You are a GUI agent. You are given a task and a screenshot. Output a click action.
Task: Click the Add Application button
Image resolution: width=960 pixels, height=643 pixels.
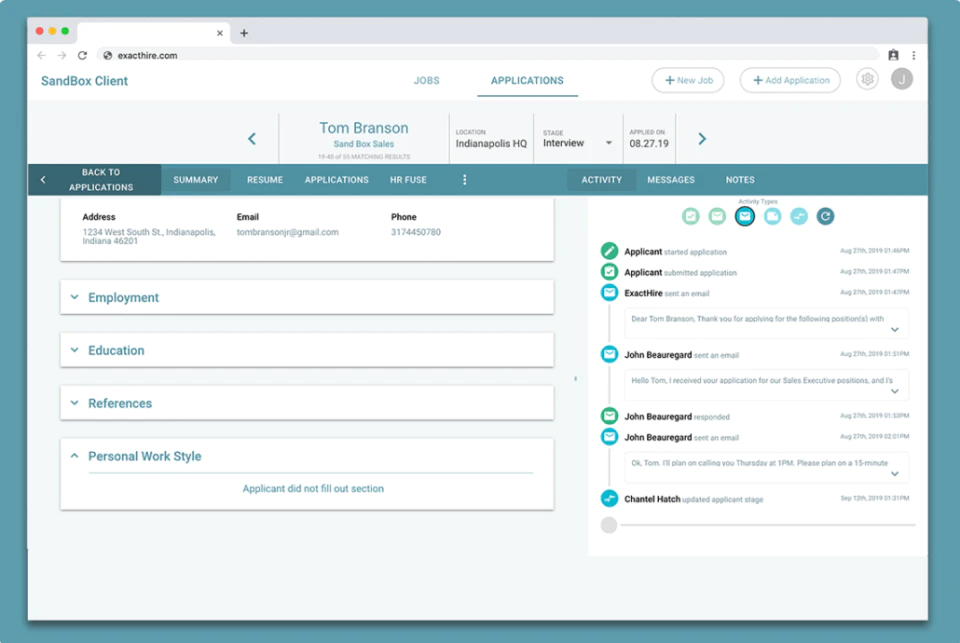(x=790, y=80)
